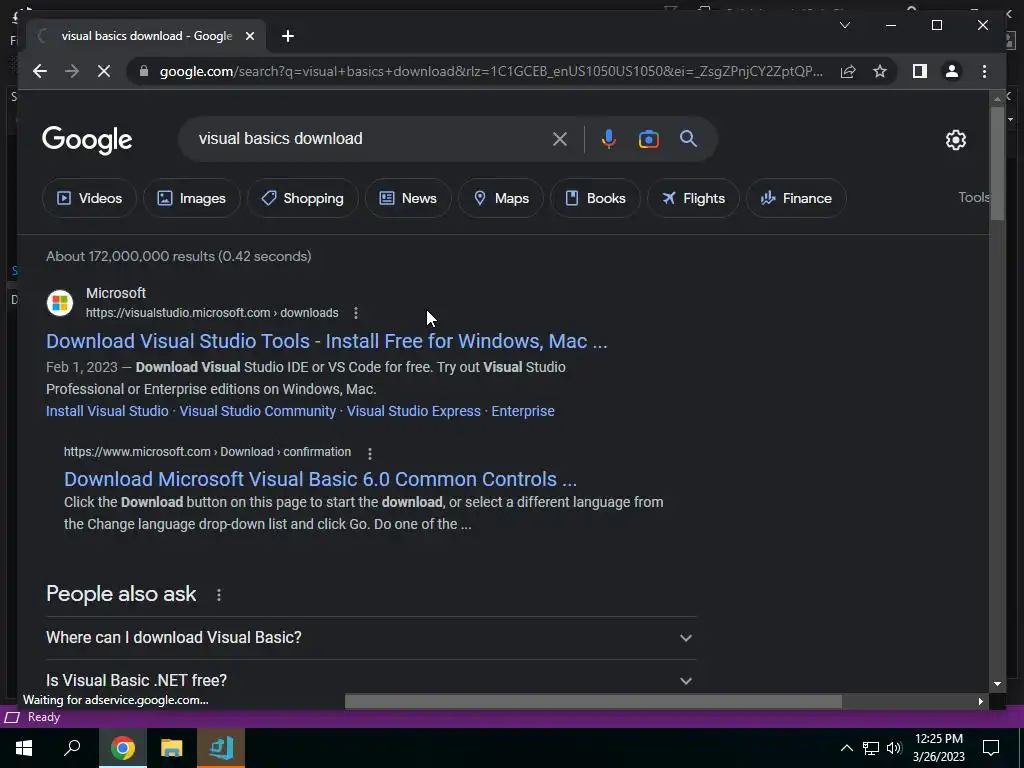The height and width of the screenshot is (768, 1024).
Task: Show hidden system tray icons
Action: pos(846,748)
